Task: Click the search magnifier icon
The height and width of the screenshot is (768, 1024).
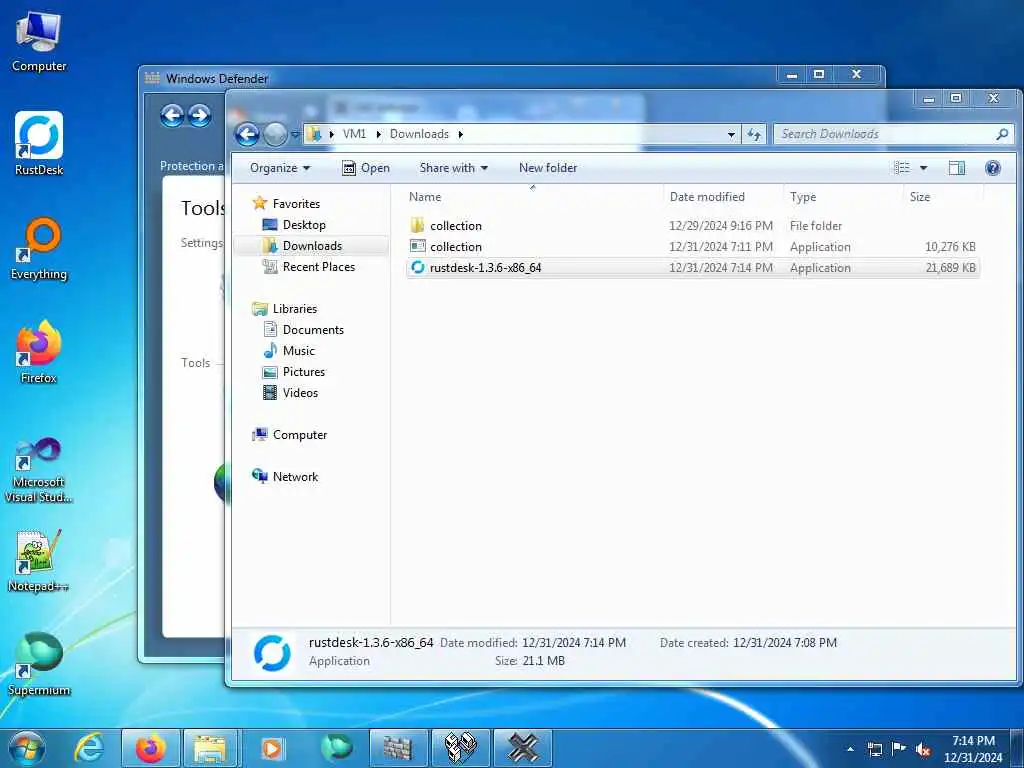Action: click(x=1002, y=134)
